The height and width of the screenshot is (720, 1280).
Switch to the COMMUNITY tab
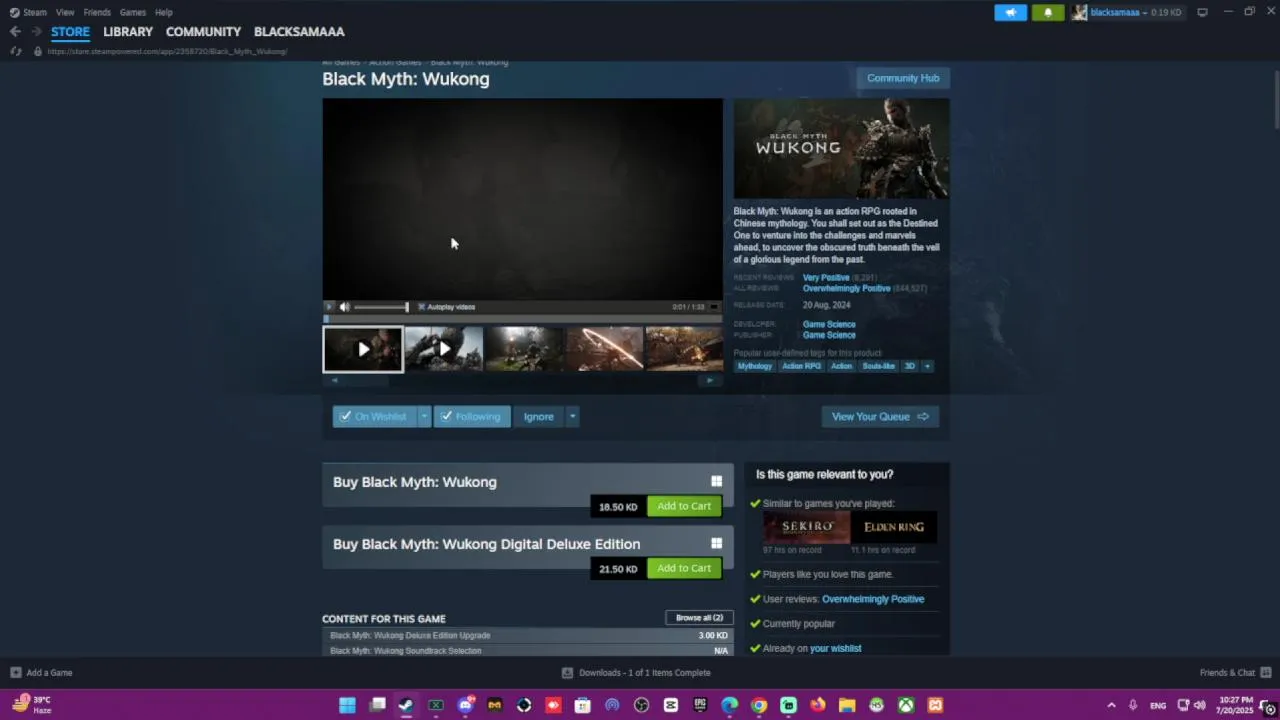click(203, 31)
